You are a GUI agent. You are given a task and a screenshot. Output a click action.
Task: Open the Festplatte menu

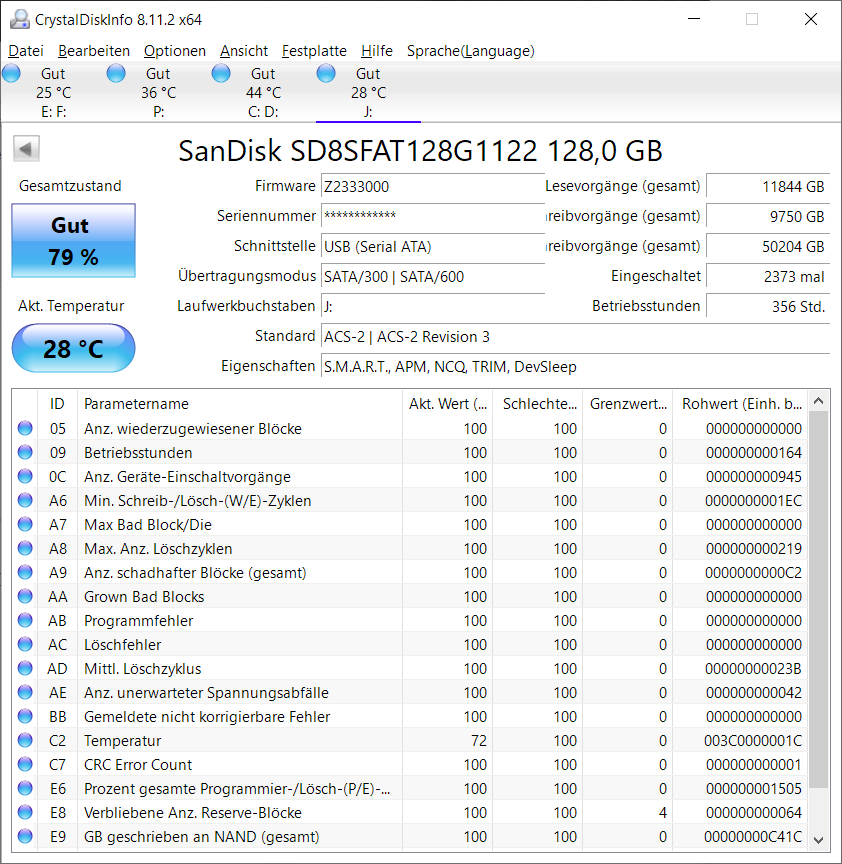click(x=314, y=51)
